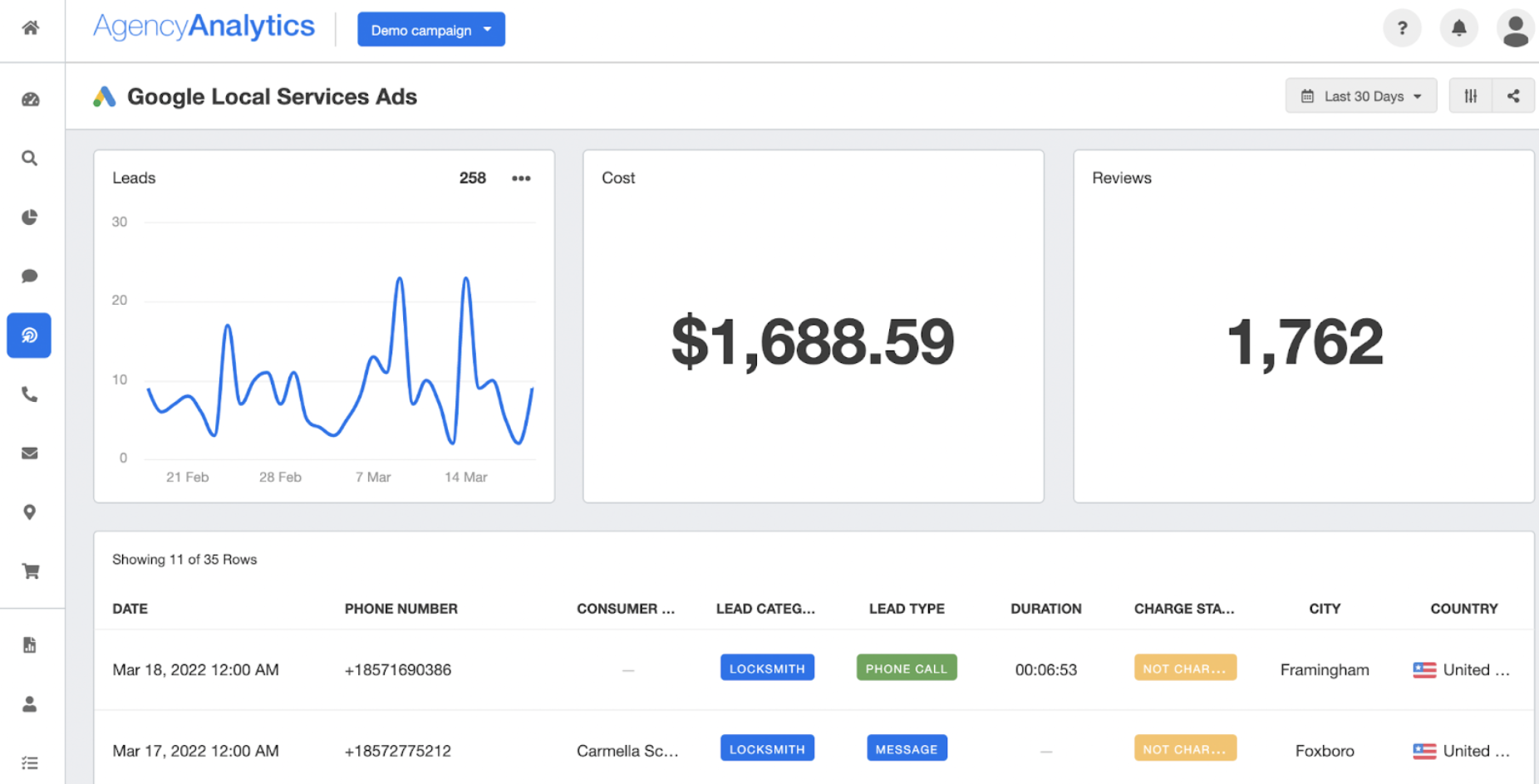Select the Mar 17, 2022 12:00 AM row date
This screenshot has height=784, width=1539.
point(195,751)
